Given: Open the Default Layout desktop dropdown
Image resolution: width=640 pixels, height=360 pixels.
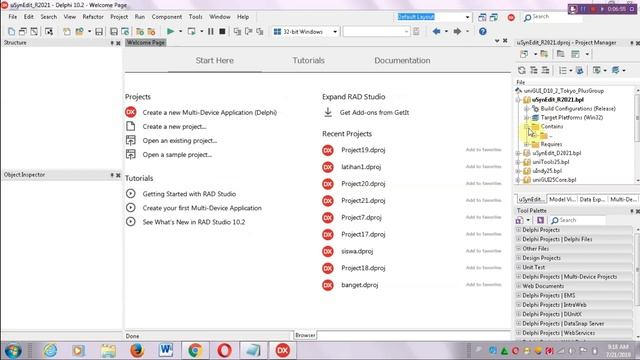Looking at the screenshot, I should [467, 17].
